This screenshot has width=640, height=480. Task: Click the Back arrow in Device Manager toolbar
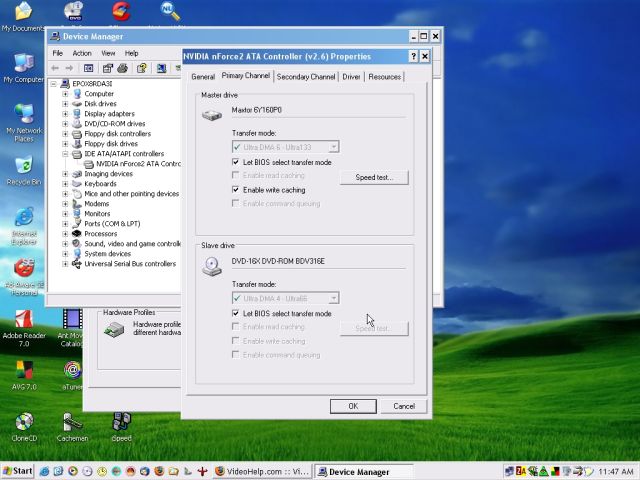pyautogui.click(x=55, y=68)
